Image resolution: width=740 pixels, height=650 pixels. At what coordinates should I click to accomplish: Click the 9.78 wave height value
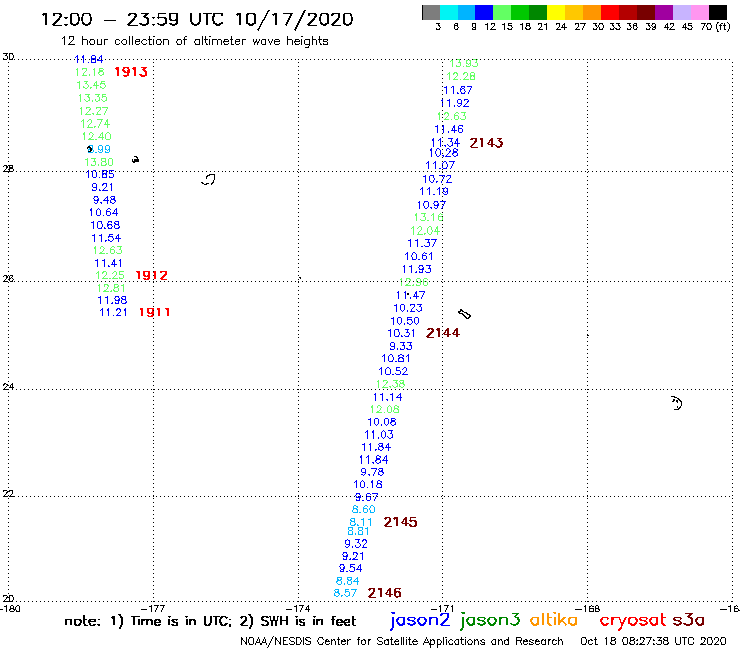372,472
